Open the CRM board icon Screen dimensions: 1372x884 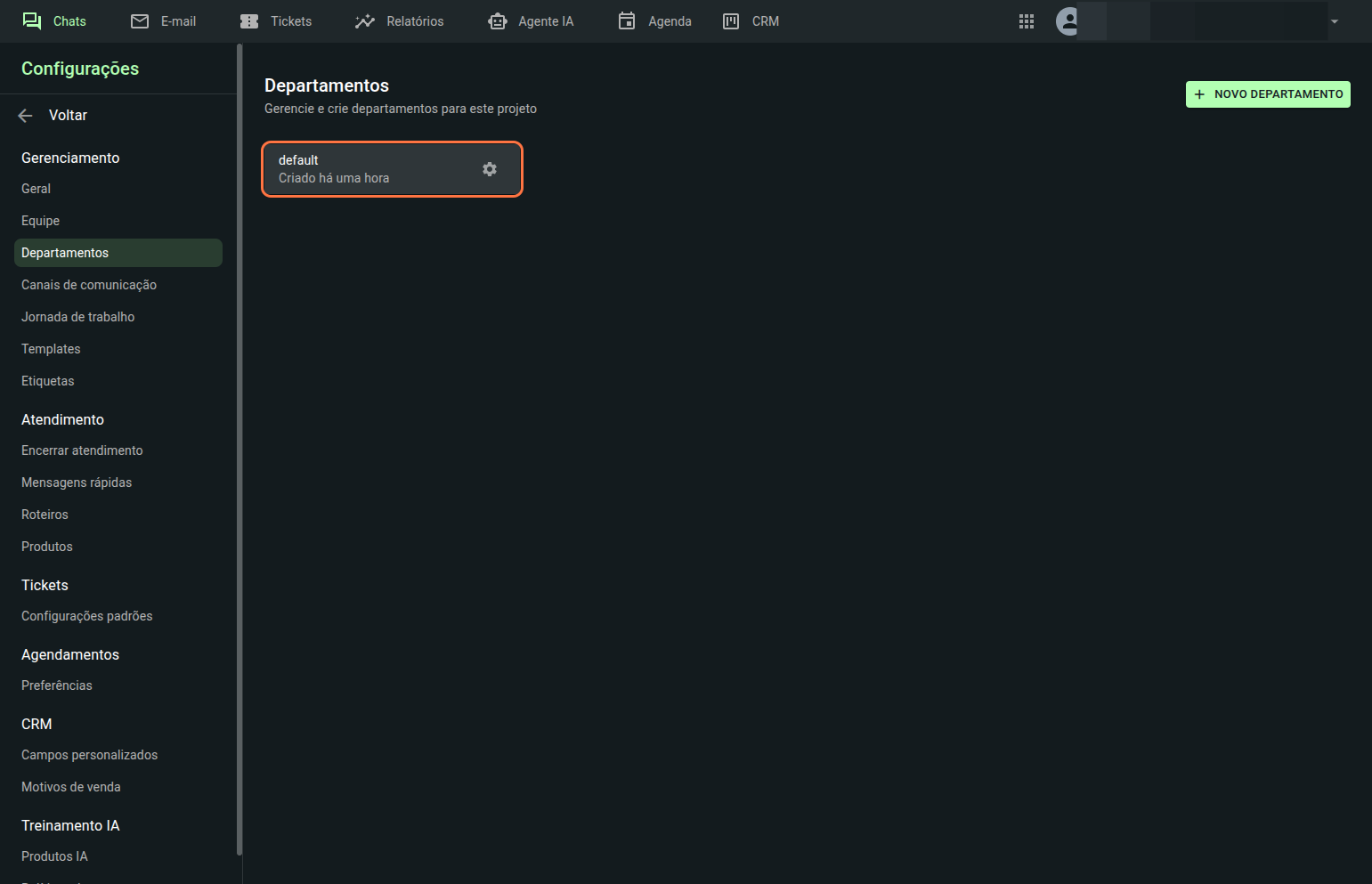(x=731, y=21)
